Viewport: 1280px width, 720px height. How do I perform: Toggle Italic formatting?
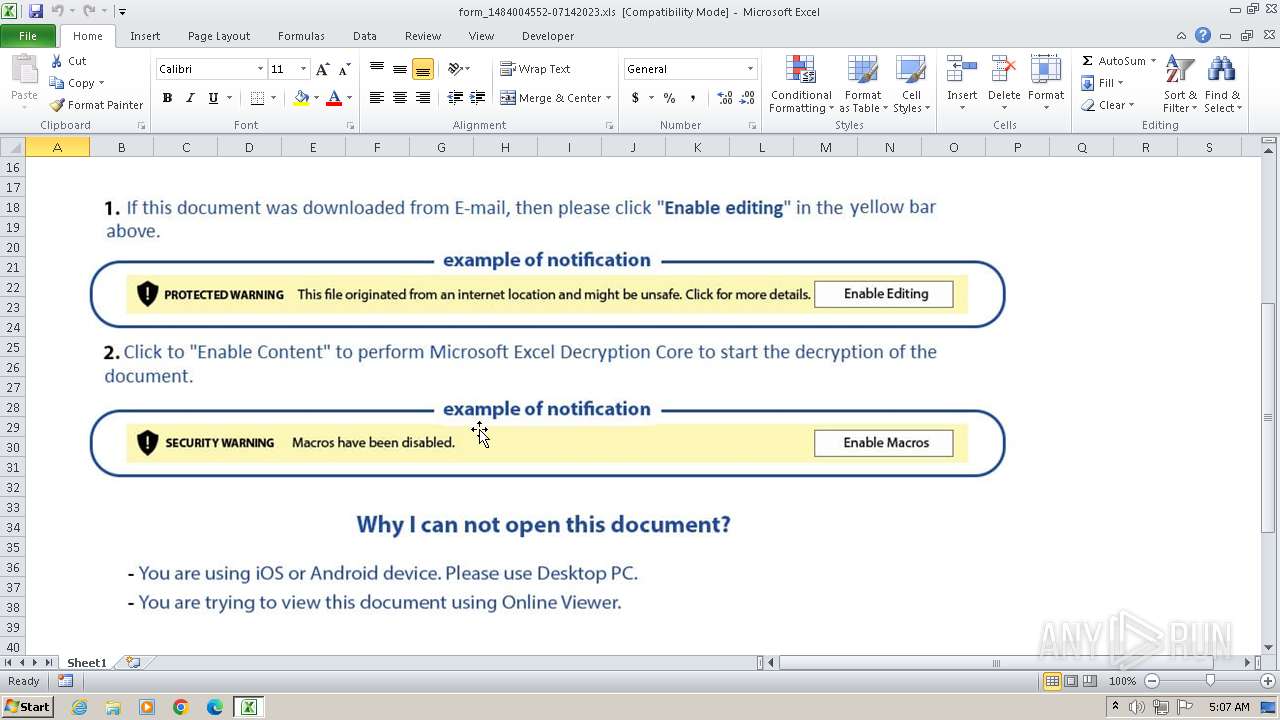coord(190,98)
